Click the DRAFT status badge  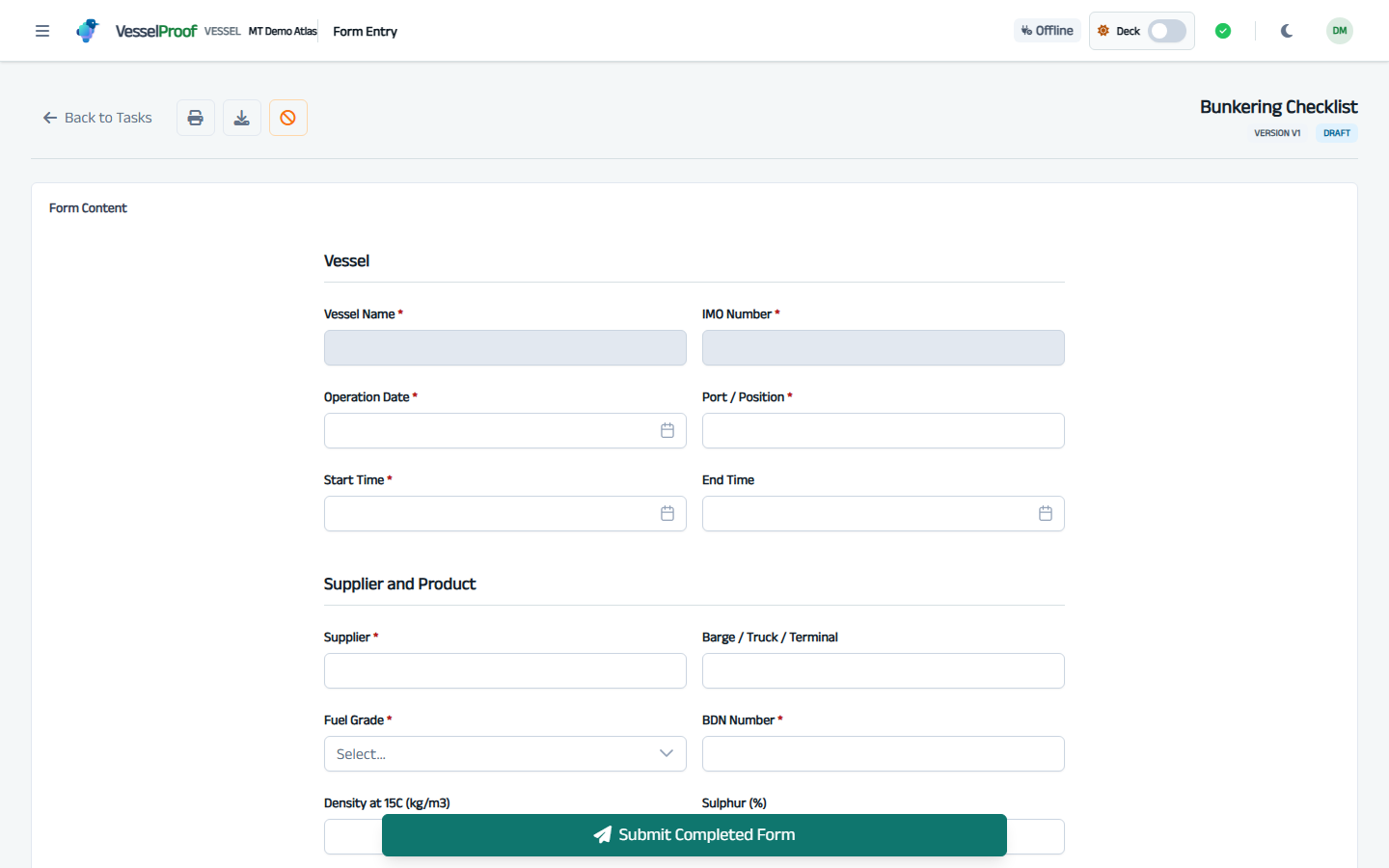click(x=1337, y=133)
